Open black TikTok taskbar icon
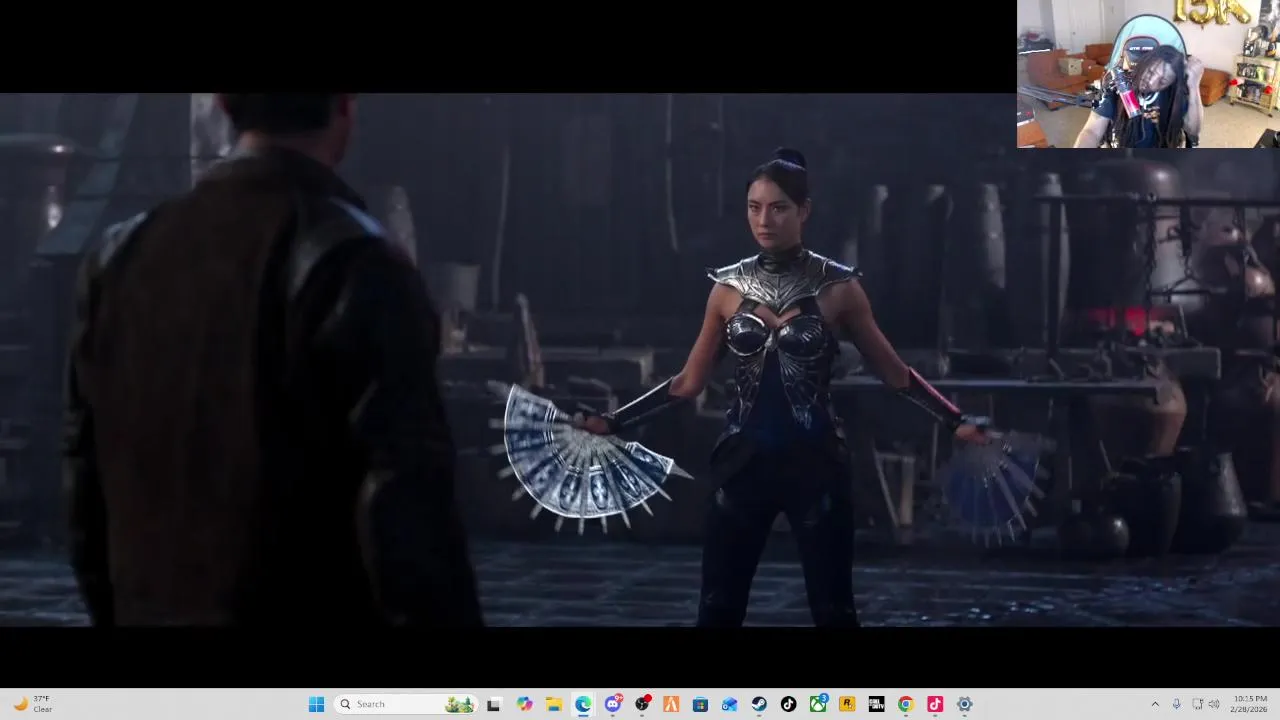This screenshot has width=1280, height=720. click(788, 704)
